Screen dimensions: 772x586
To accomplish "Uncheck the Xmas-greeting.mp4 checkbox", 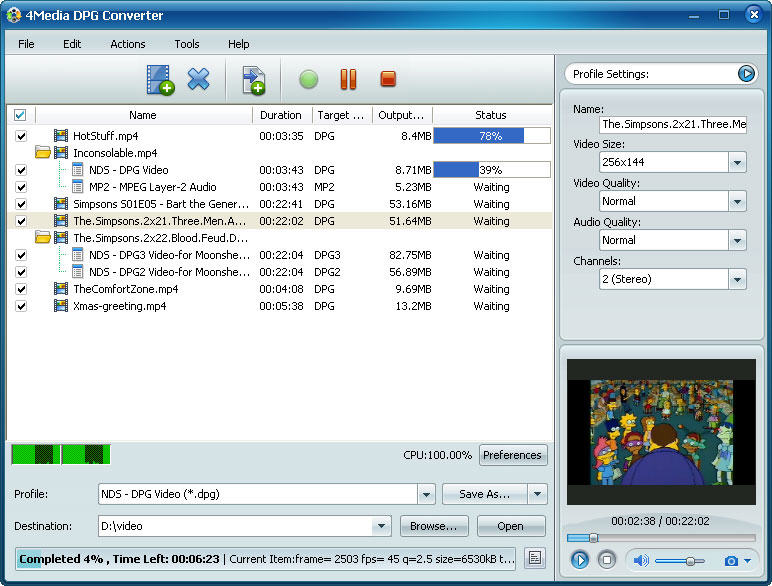I will (21, 306).
